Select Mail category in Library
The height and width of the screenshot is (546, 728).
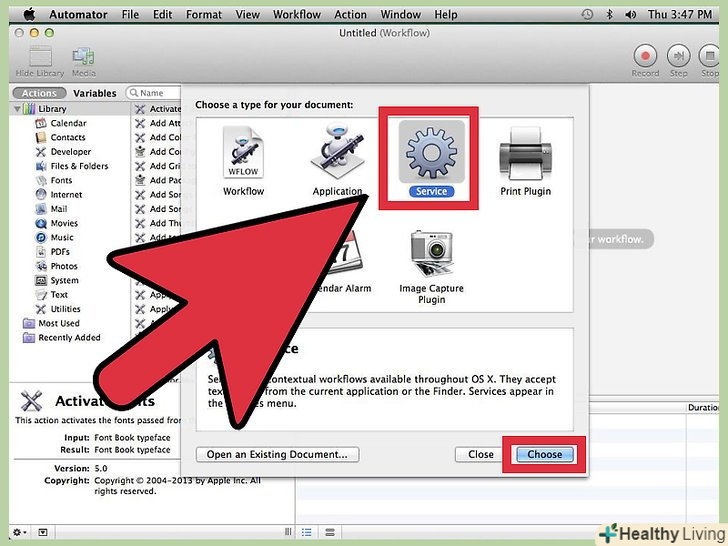[x=58, y=209]
